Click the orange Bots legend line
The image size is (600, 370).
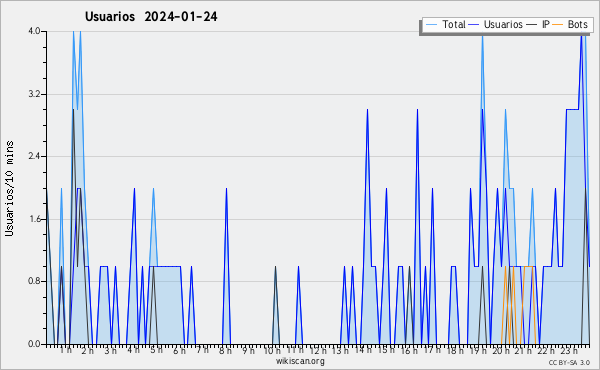pos(558,25)
